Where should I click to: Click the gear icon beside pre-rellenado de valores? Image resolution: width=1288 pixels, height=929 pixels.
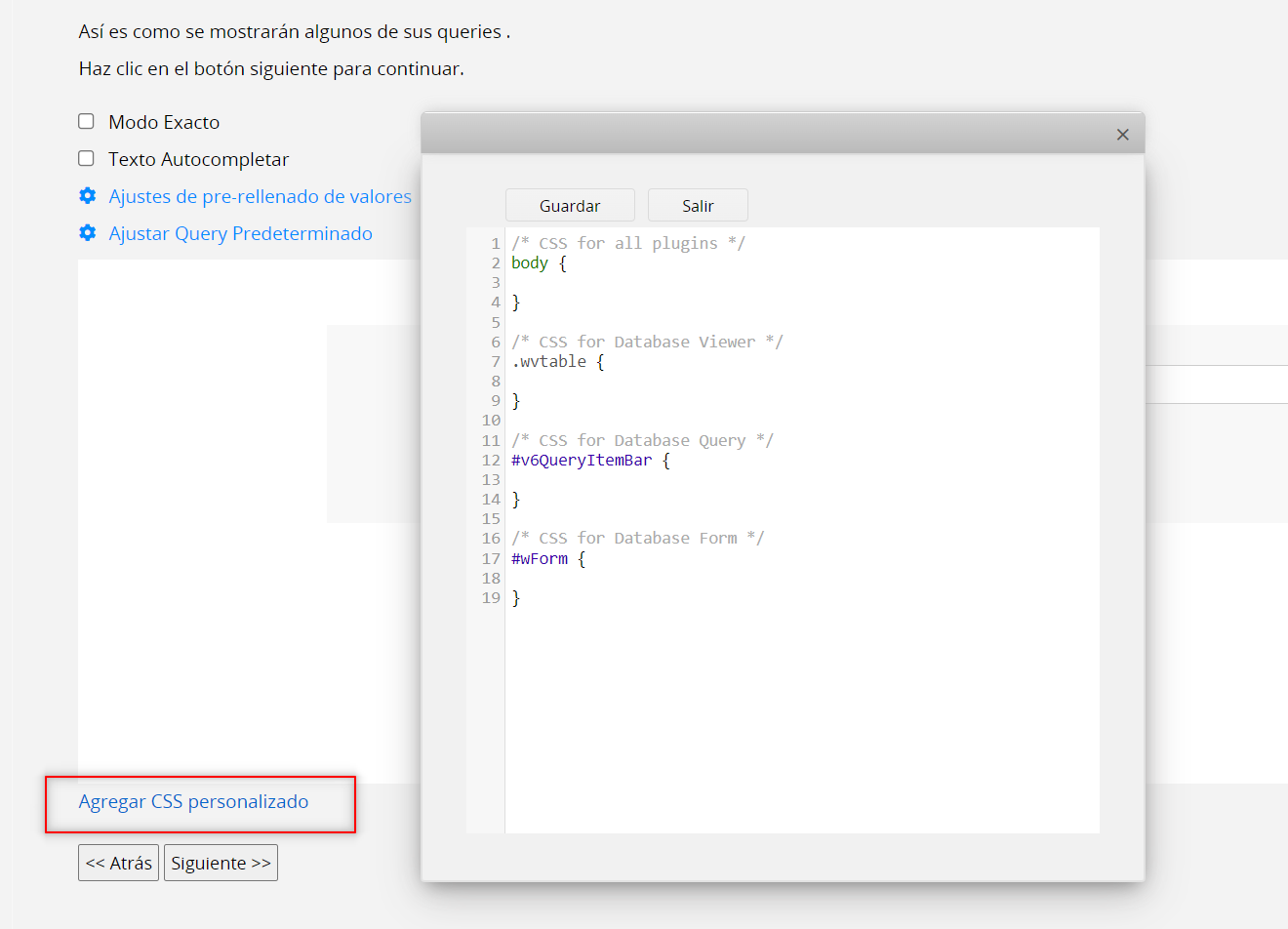pos(88,196)
